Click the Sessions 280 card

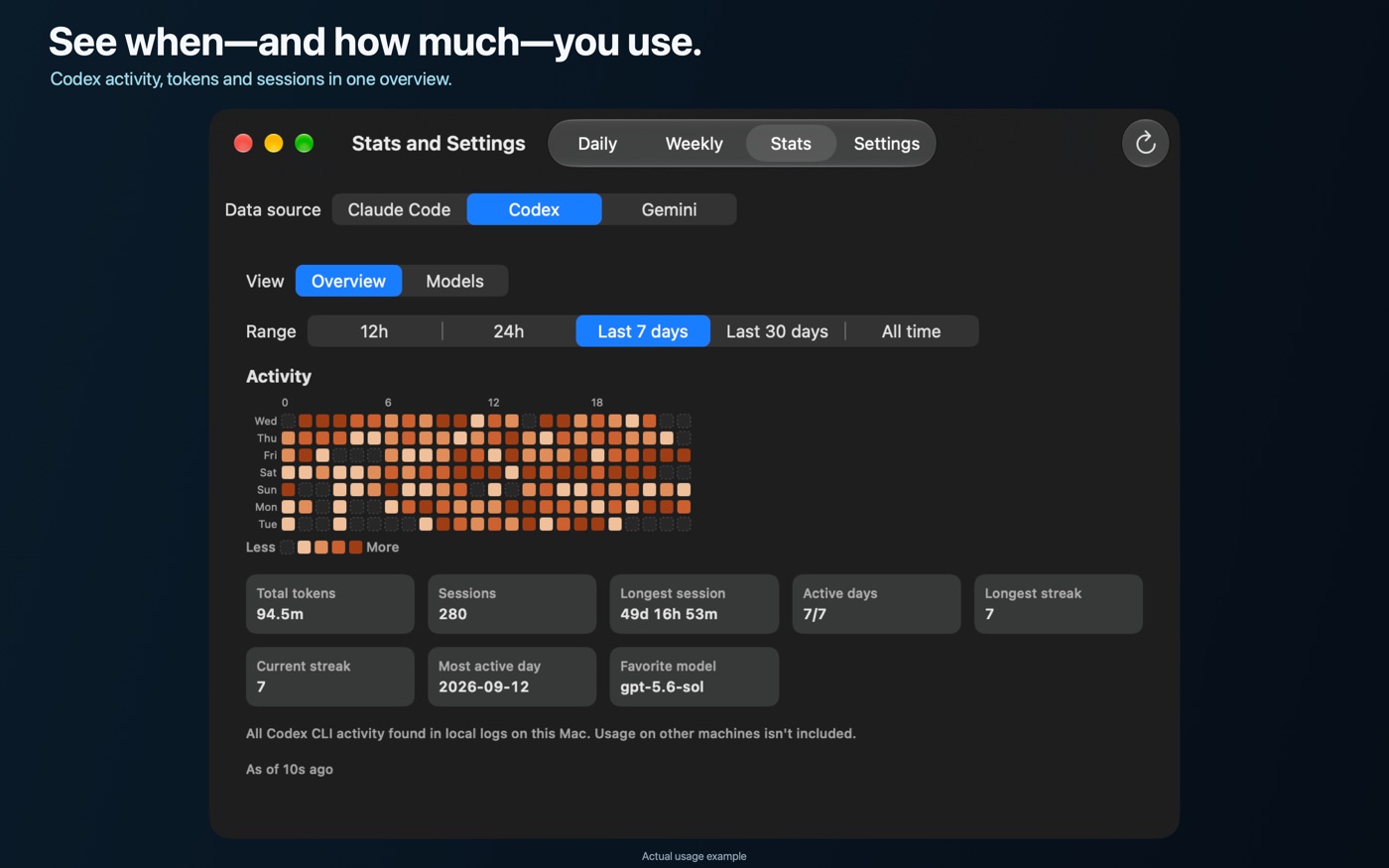[x=512, y=604]
